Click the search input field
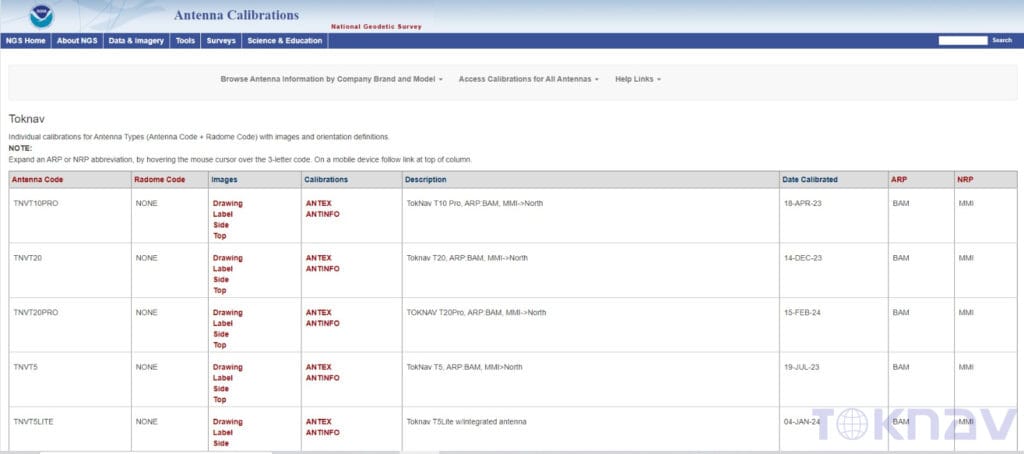The image size is (1024, 454). tap(963, 41)
